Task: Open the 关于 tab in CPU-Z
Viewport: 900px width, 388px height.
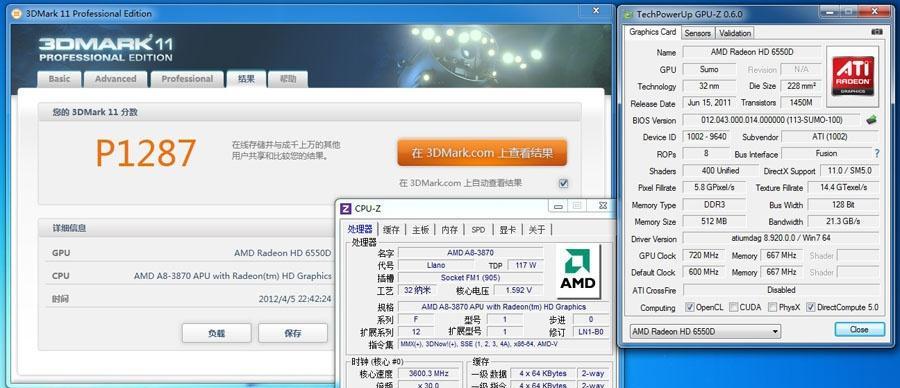Action: tap(537, 230)
